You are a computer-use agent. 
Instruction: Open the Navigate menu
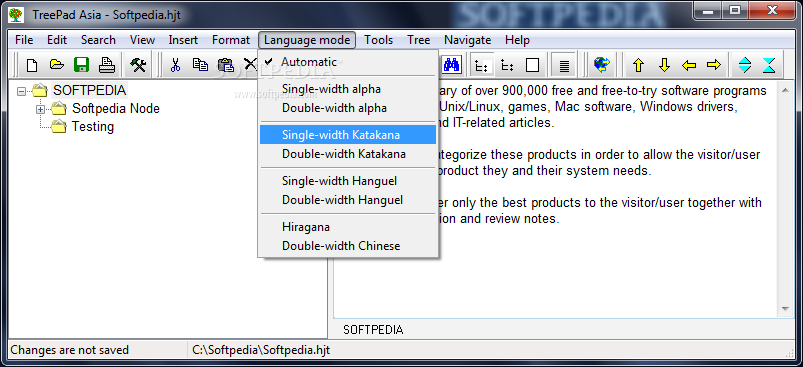(468, 40)
